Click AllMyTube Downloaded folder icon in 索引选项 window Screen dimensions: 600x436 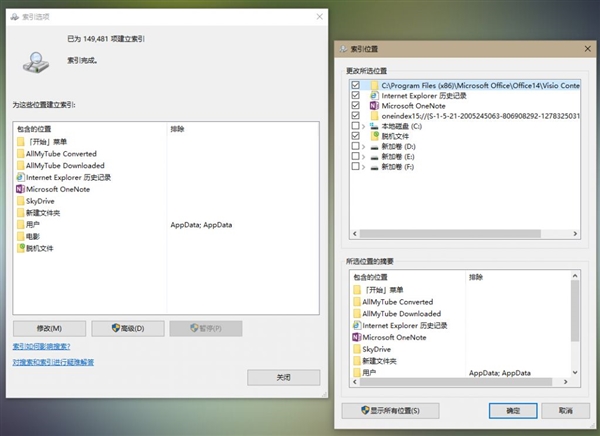(x=21, y=166)
